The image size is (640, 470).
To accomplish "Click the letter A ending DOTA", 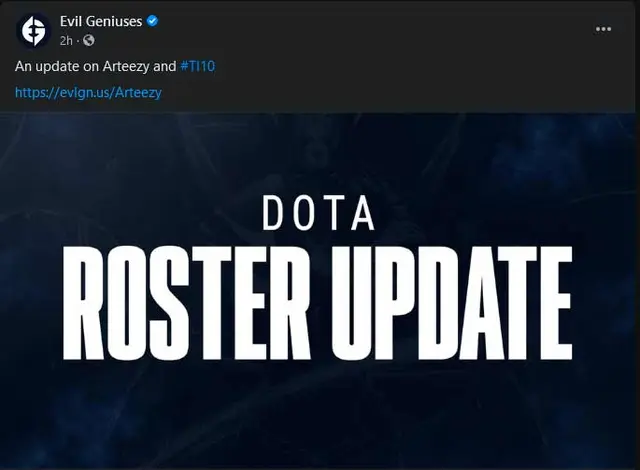I will tap(363, 213).
